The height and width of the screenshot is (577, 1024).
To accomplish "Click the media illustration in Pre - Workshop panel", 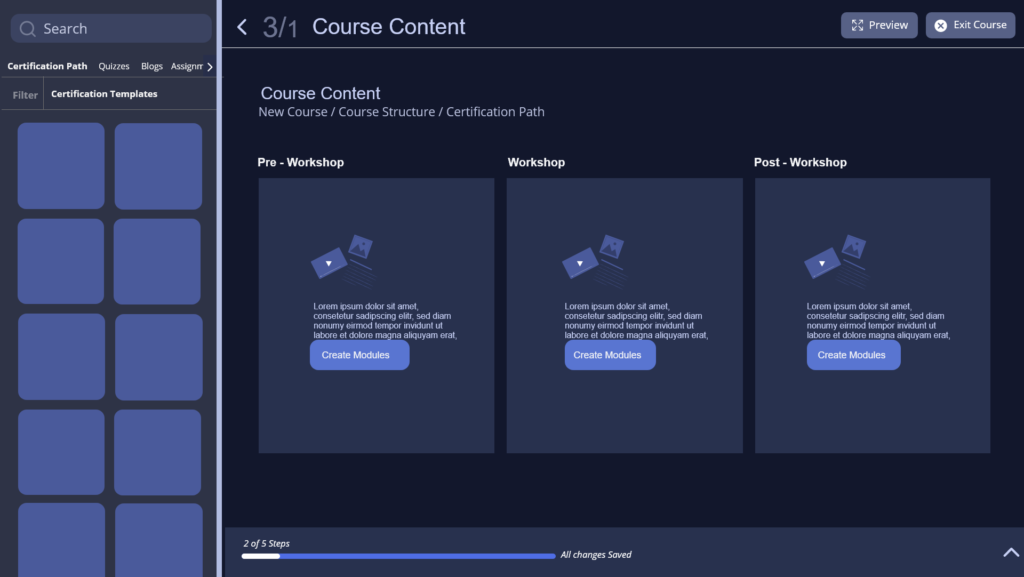I will 343,261.
